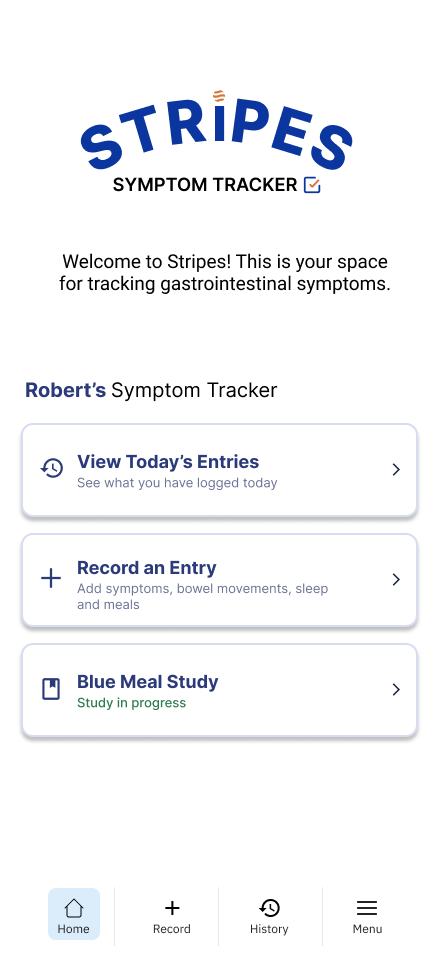
Task: Open the hamburger Menu icon
Action: coord(367,908)
